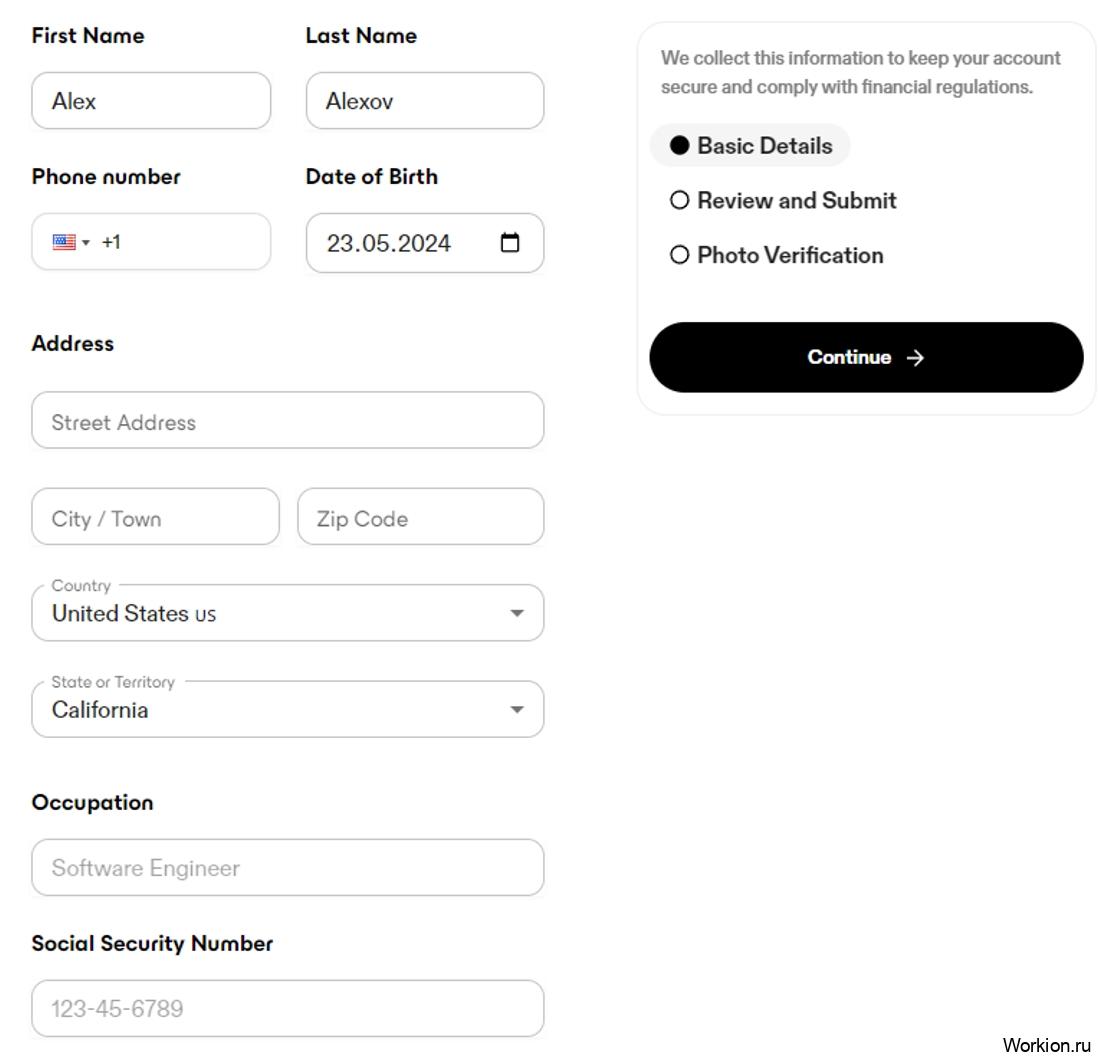Screen dimensions: 1098x1059
Task: Expand the Country dropdown arrow
Action: 517,614
